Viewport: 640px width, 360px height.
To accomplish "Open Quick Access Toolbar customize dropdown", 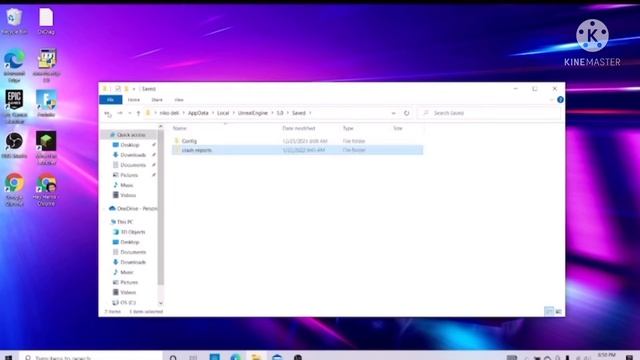I will click(134, 89).
